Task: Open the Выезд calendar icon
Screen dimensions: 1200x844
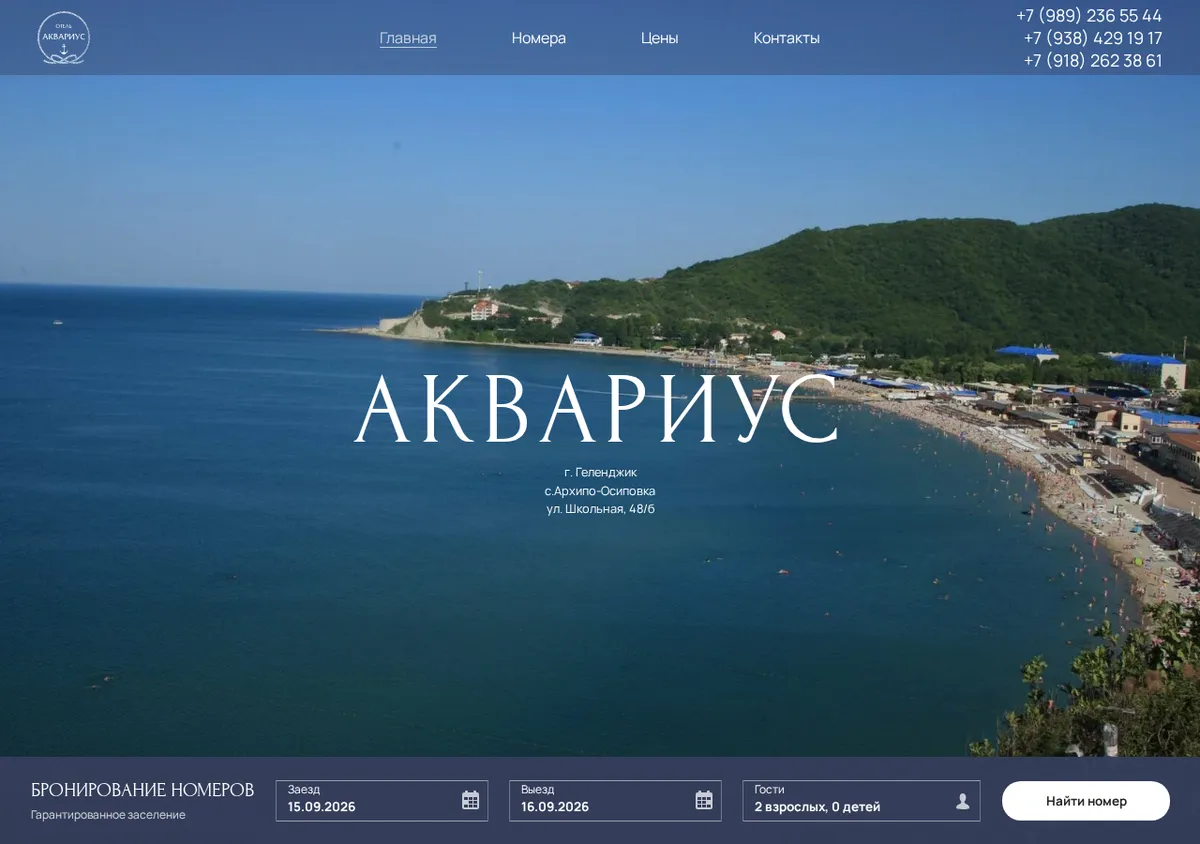Action: coord(704,800)
